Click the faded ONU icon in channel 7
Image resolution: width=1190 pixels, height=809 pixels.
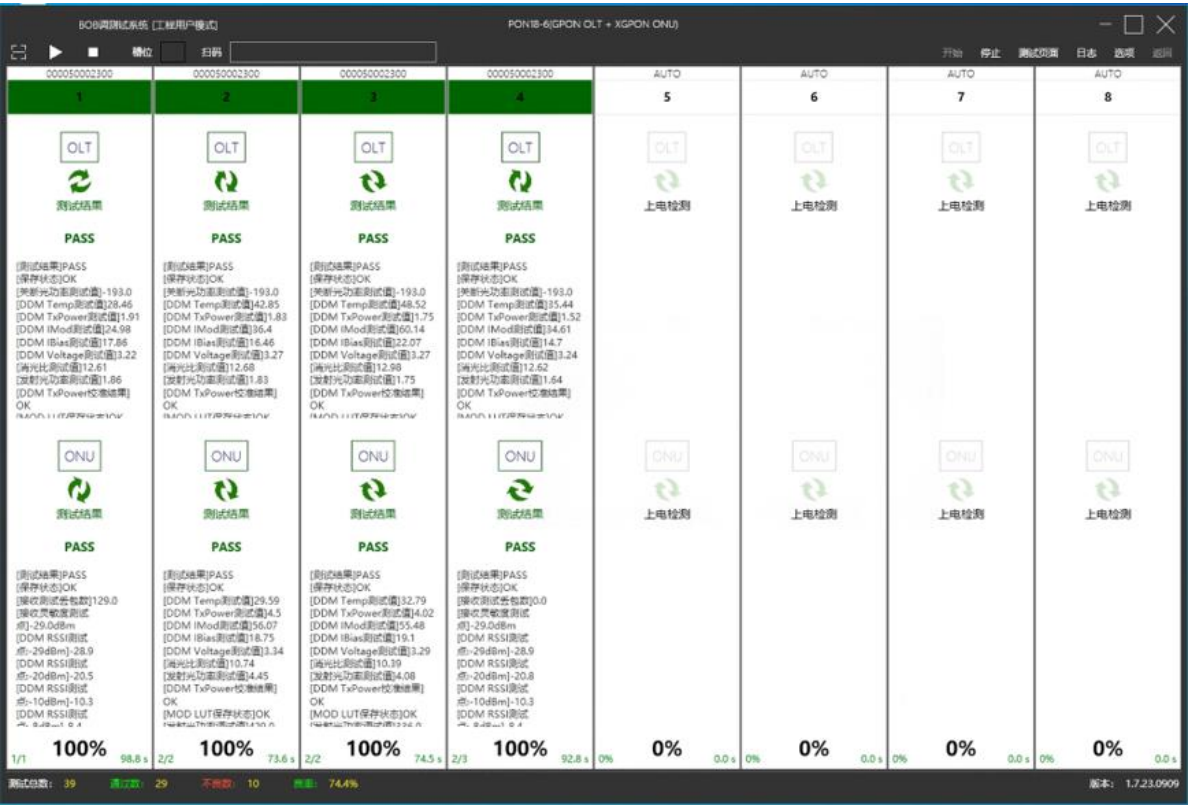(x=960, y=456)
